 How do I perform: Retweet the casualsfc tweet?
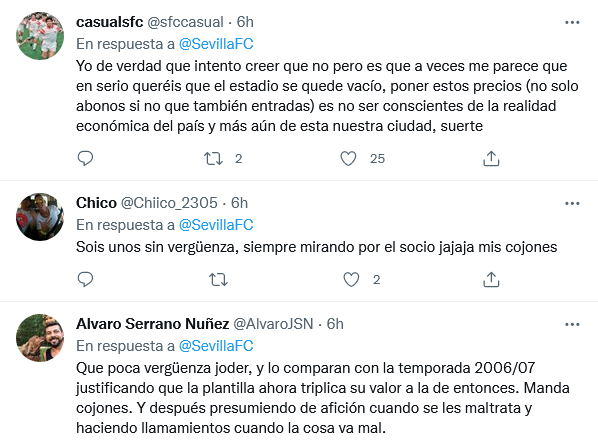(213, 158)
